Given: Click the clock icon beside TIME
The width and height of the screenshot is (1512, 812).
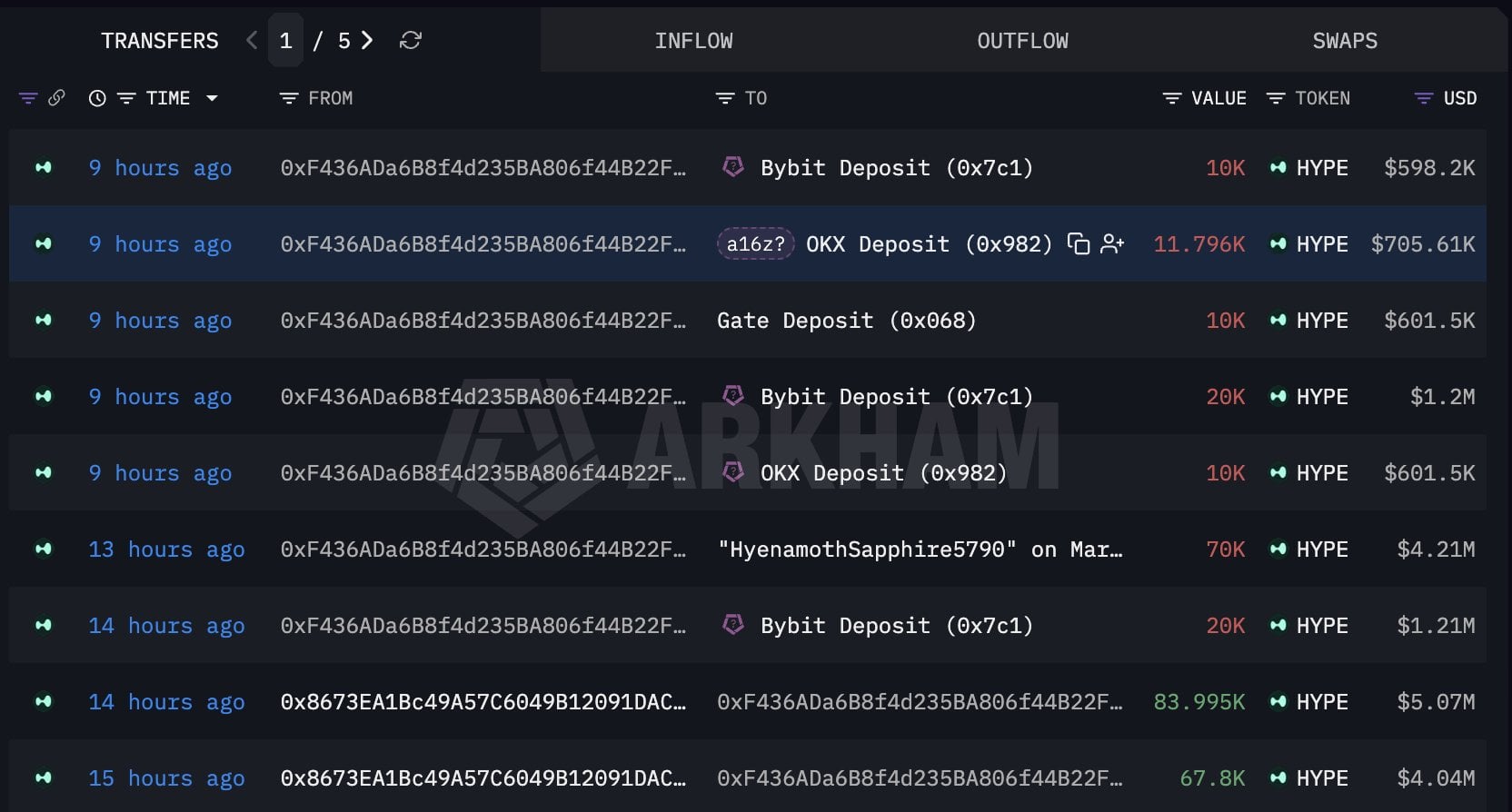Looking at the screenshot, I should pyautogui.click(x=97, y=98).
